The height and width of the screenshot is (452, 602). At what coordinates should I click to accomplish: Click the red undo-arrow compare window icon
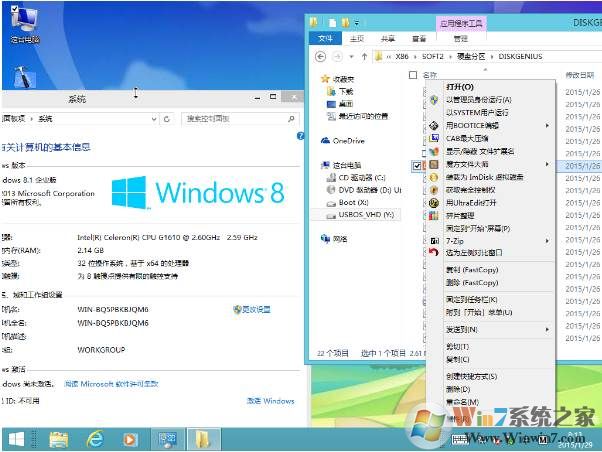pos(434,252)
